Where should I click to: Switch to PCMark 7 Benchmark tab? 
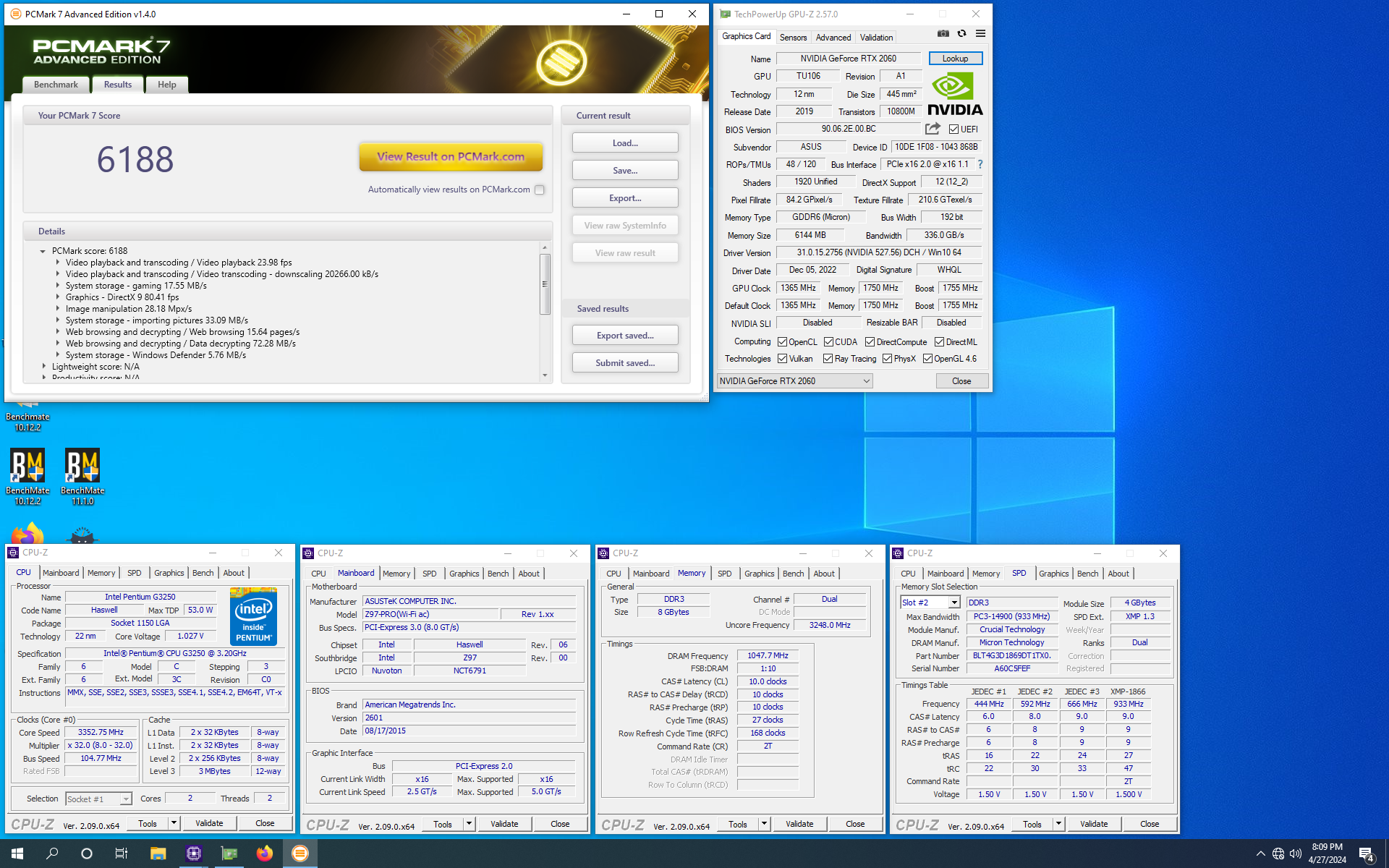coord(56,85)
